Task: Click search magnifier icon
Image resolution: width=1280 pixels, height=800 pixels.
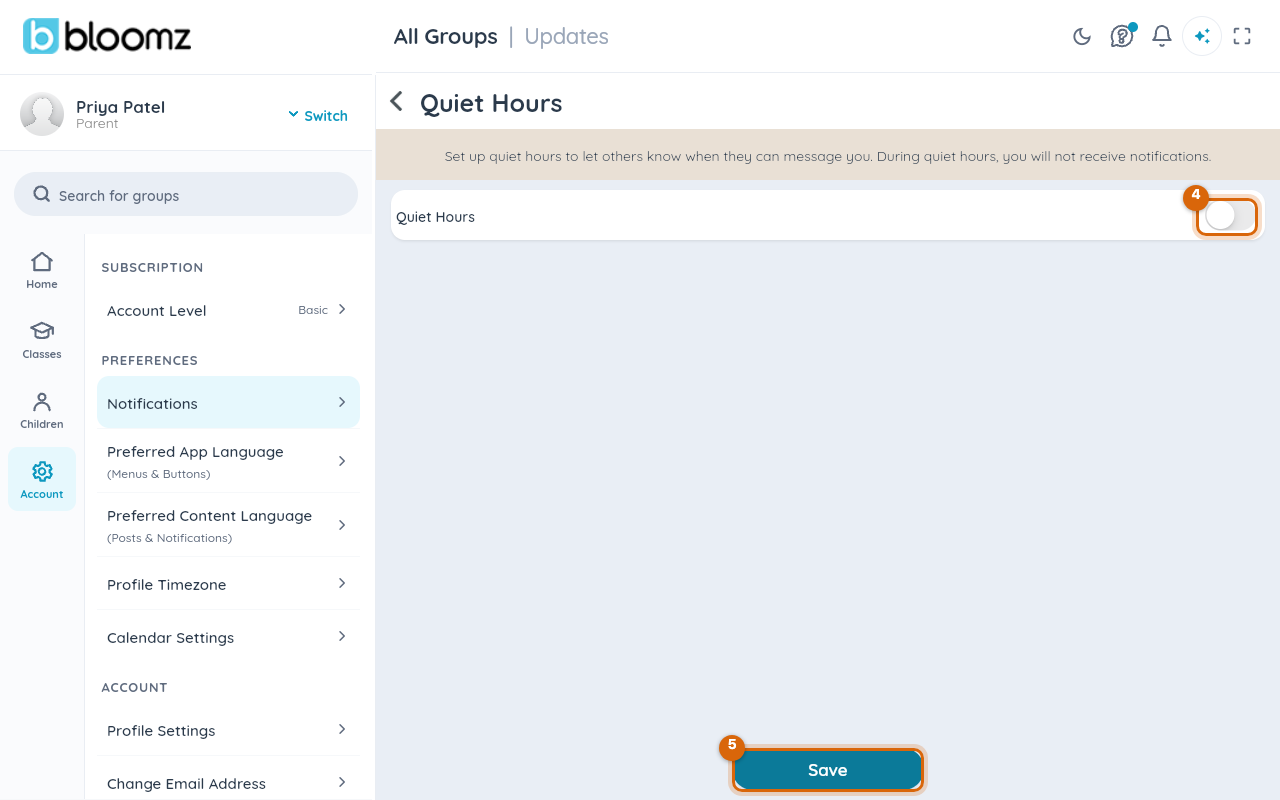Action: (x=42, y=194)
